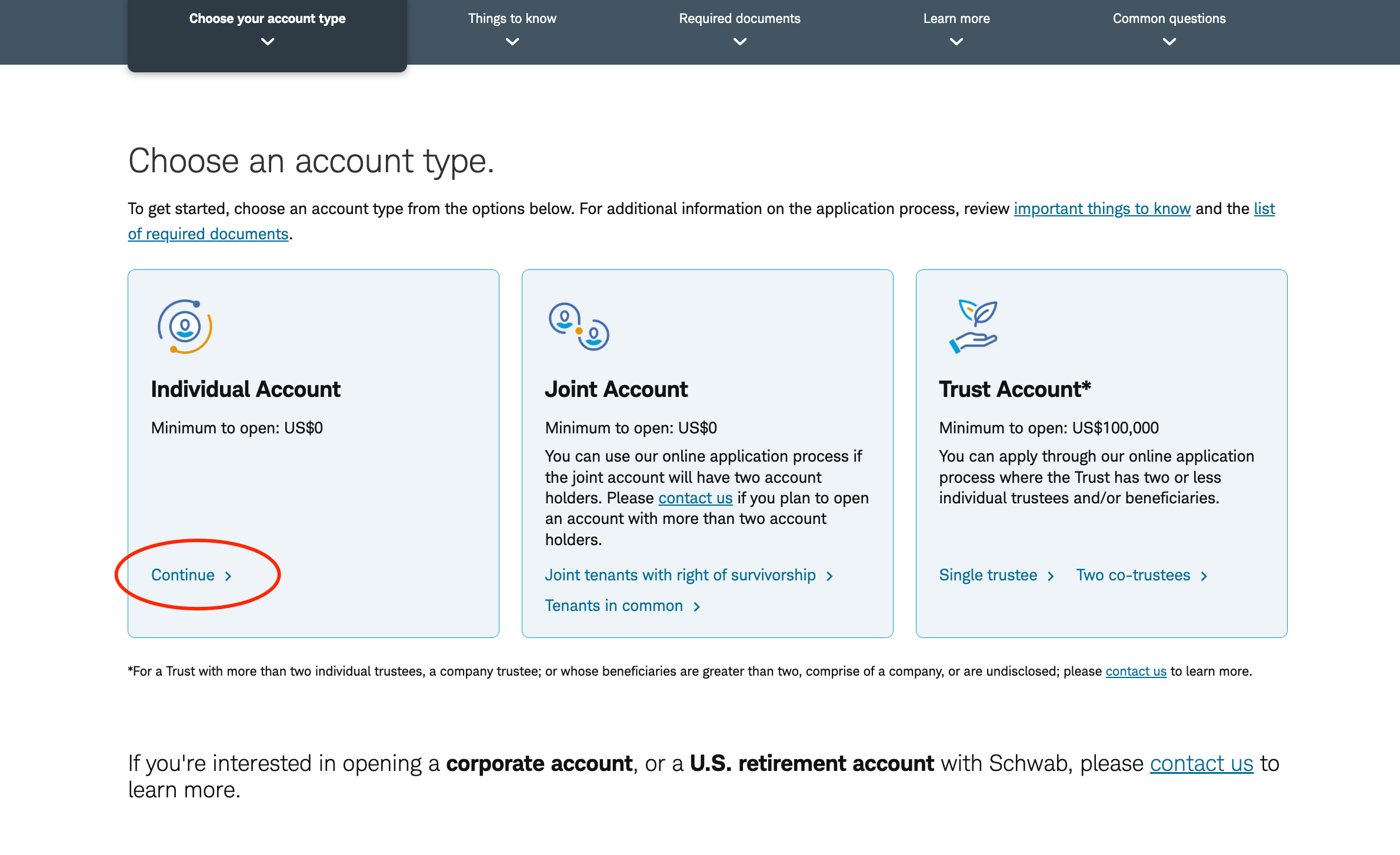
Task: Expand chevron under Required documents
Action: click(739, 42)
